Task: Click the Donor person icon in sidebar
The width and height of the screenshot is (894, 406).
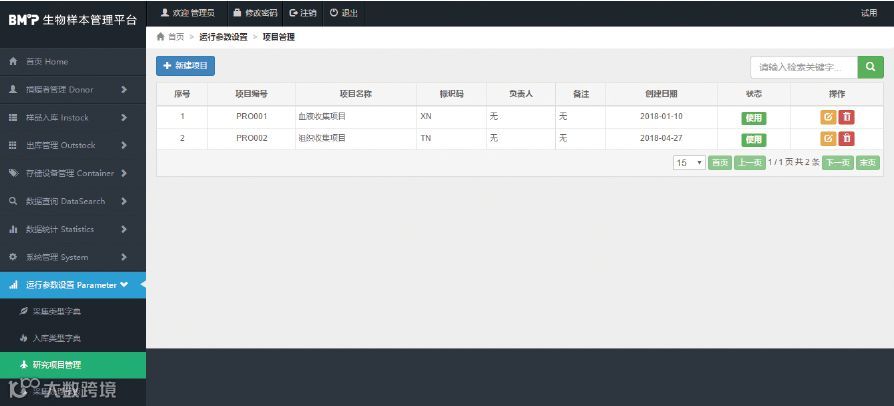Action: (x=13, y=90)
